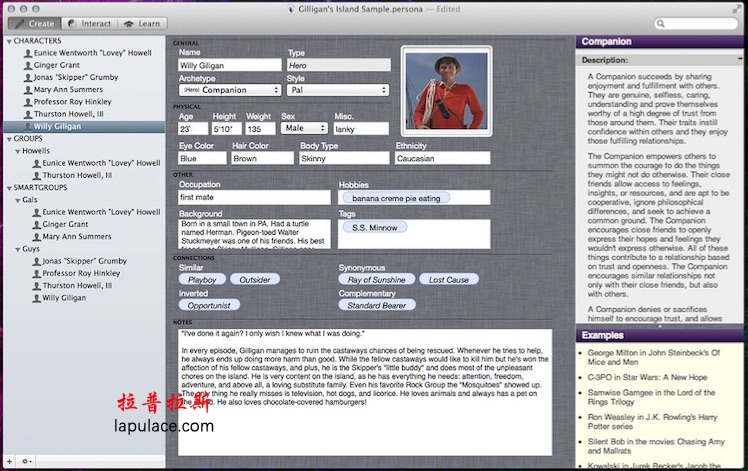Click the Eye Color field showing Blue

point(202,158)
